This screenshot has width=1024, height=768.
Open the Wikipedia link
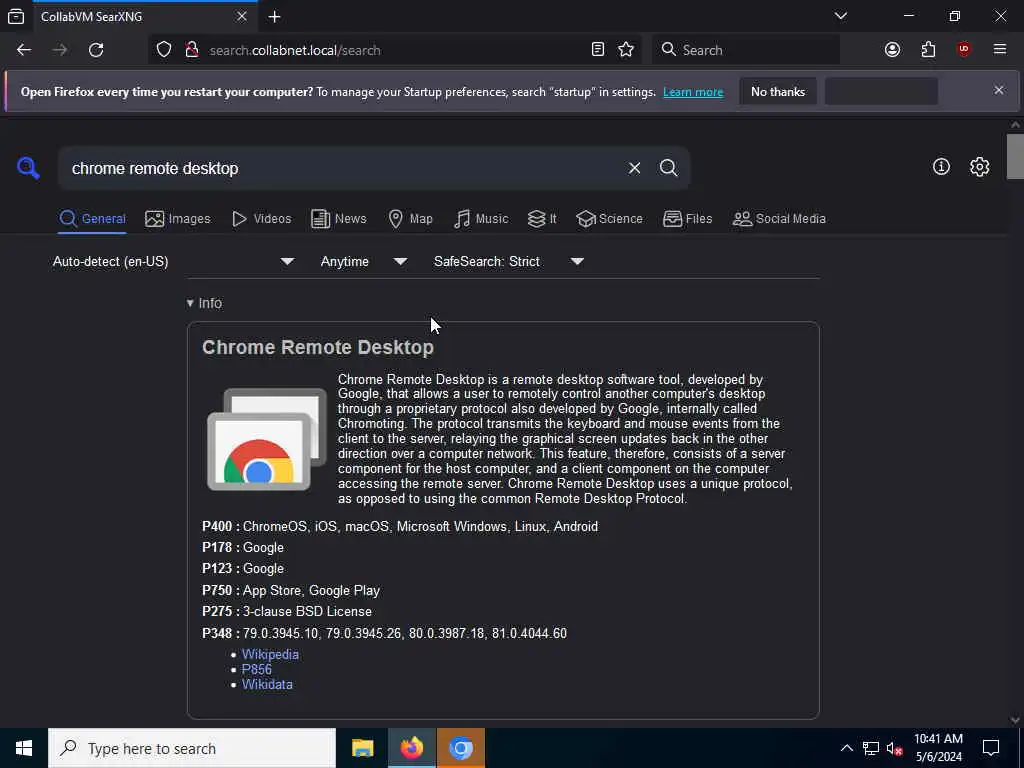(270, 654)
